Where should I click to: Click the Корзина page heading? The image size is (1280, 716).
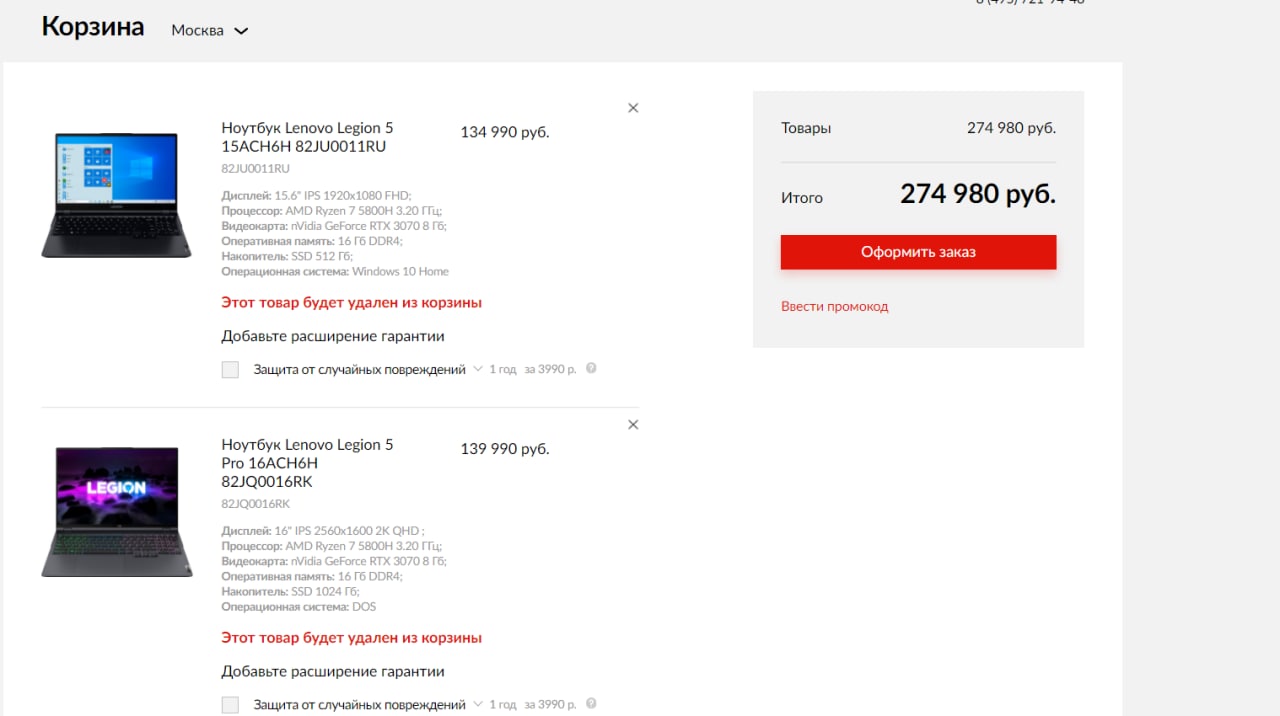93,26
